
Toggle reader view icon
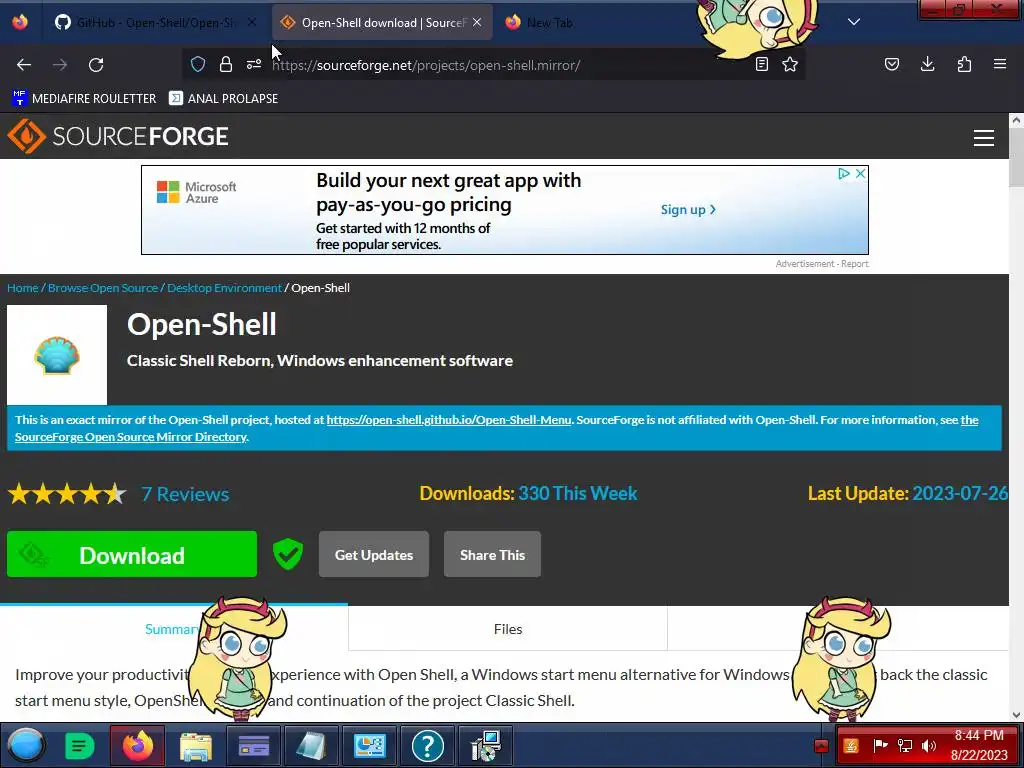coord(761,64)
